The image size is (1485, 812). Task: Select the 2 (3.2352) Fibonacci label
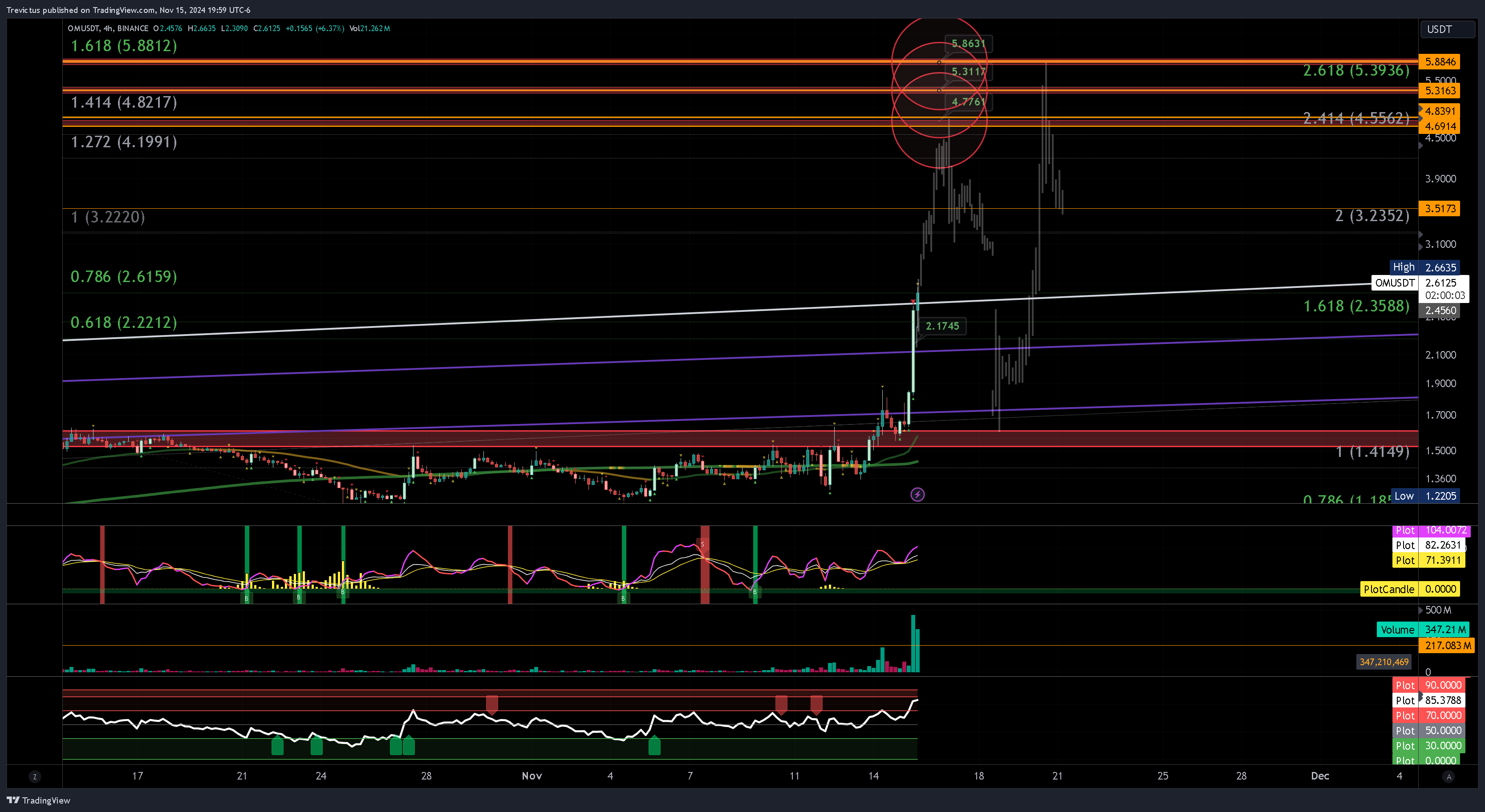[1372, 215]
